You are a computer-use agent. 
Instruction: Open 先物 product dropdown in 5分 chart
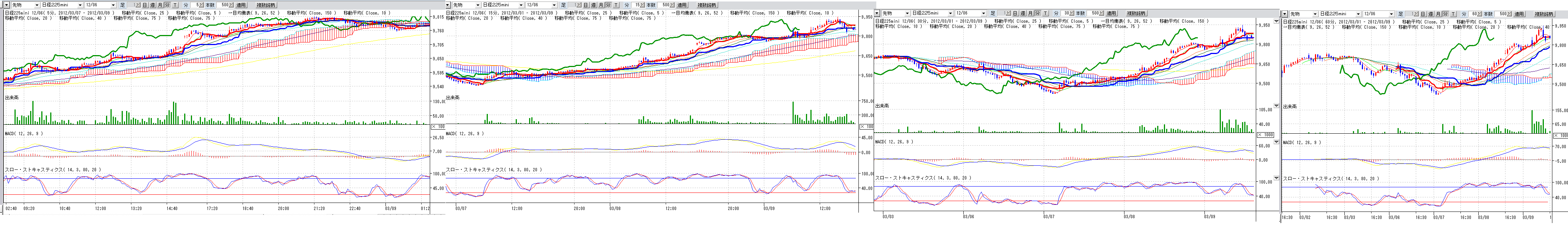point(36,5)
